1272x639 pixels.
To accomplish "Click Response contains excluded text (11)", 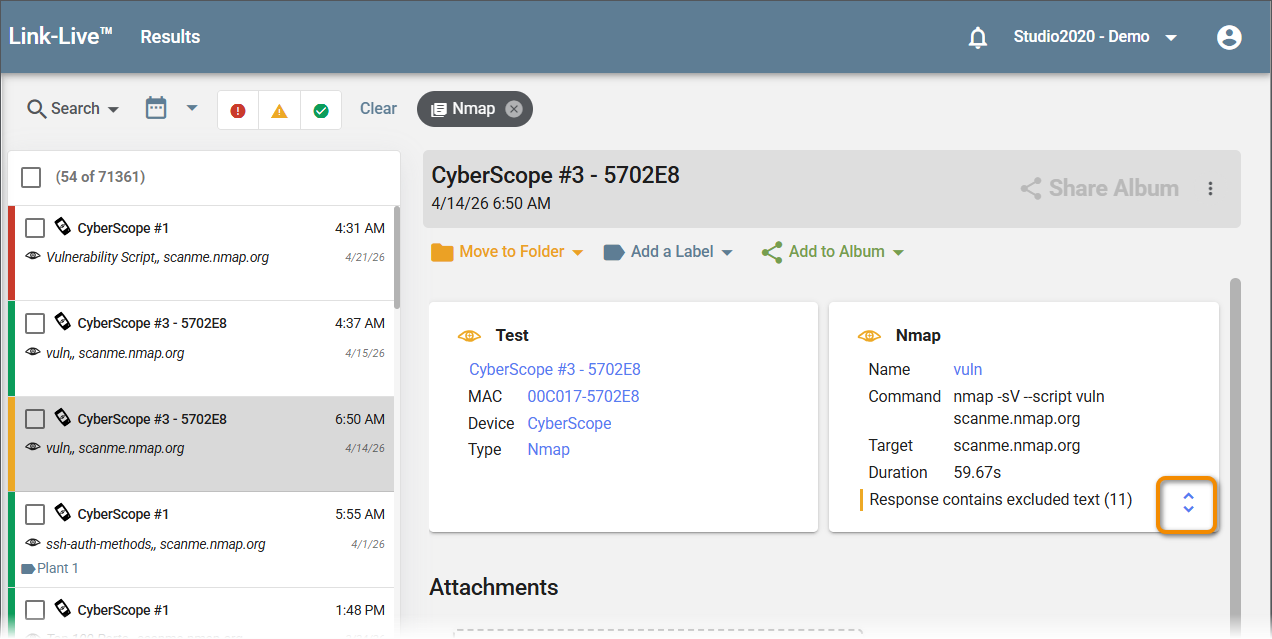I will [1001, 499].
